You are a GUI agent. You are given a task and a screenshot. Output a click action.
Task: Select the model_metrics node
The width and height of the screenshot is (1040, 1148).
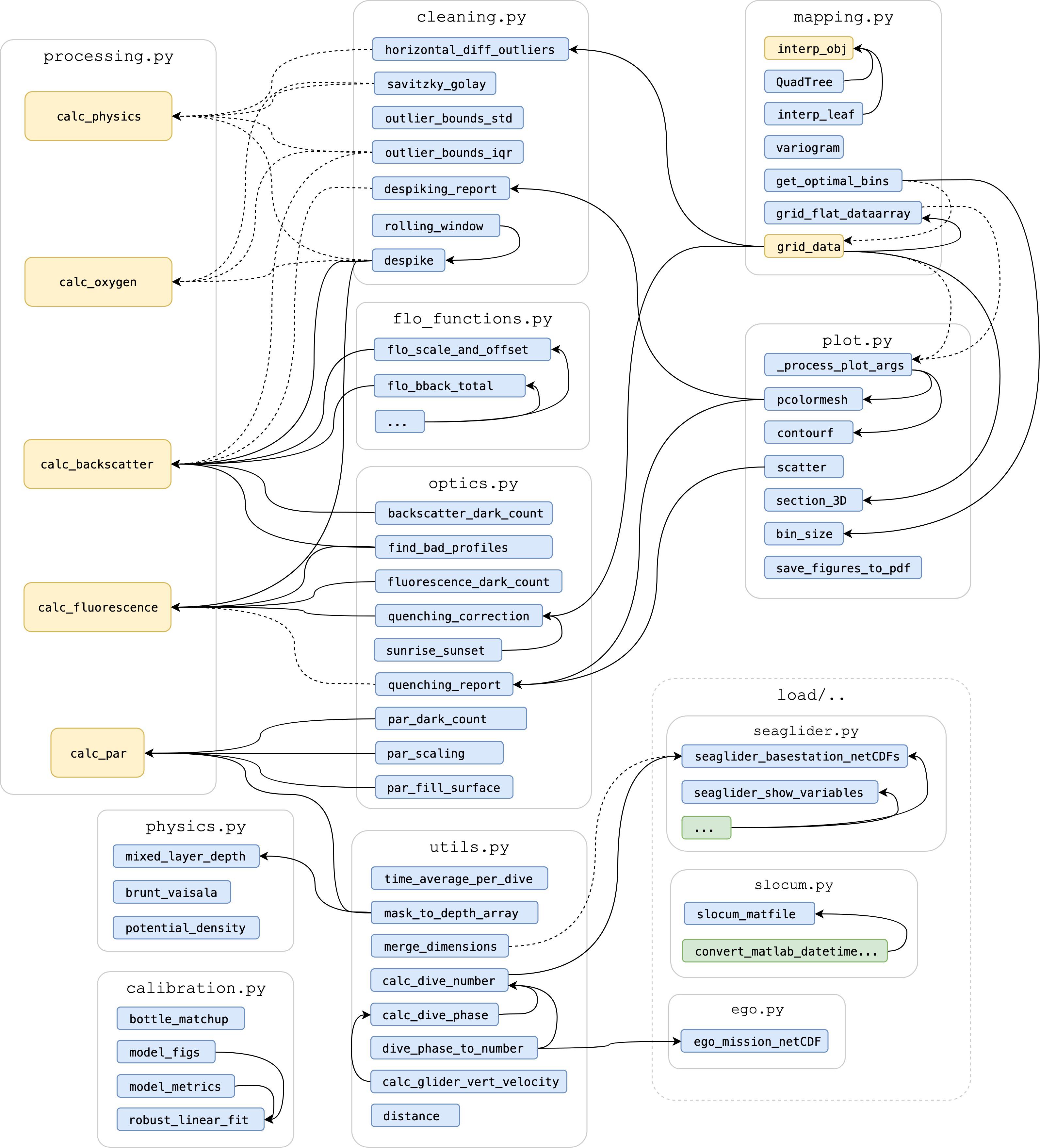coord(176,1086)
